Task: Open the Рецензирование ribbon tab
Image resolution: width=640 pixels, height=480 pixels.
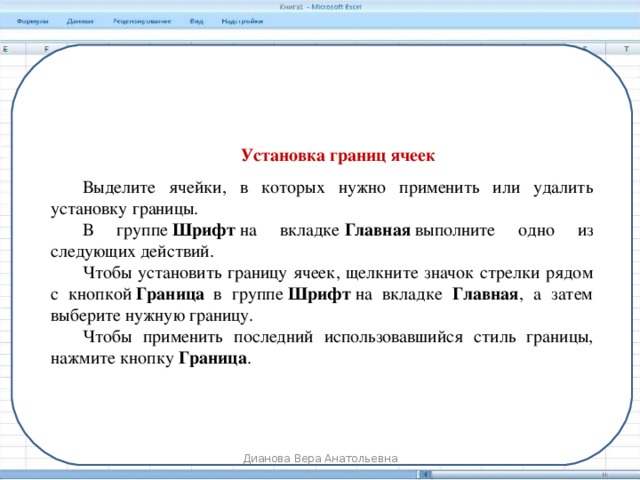Action: pos(142,21)
